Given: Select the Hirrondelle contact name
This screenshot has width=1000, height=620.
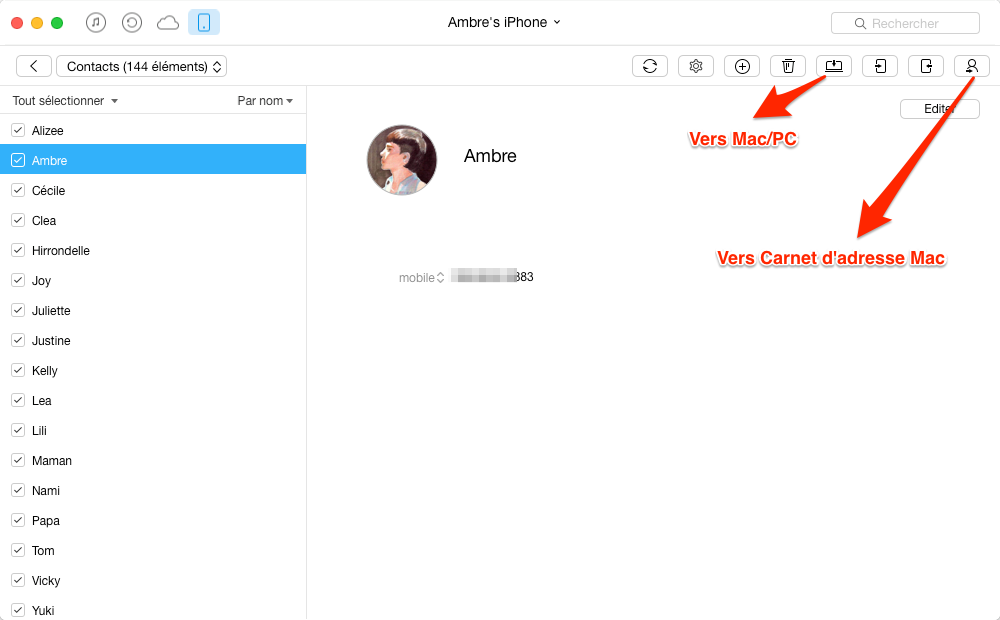Looking at the screenshot, I should pyautogui.click(x=61, y=251).
